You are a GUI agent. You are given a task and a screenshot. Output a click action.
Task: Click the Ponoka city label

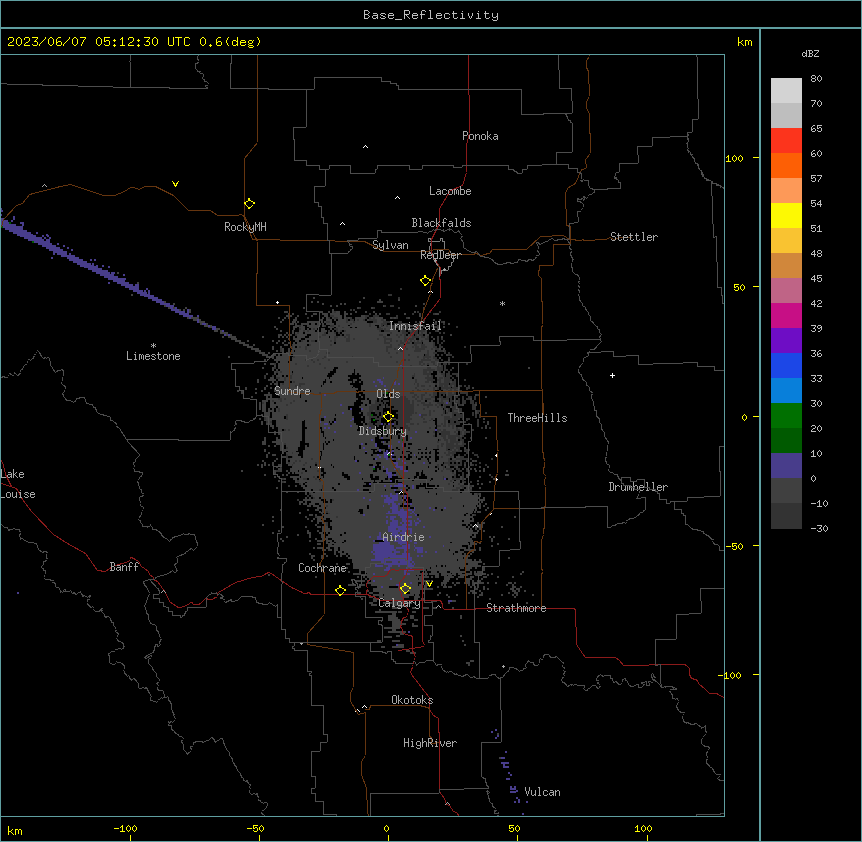coord(480,136)
